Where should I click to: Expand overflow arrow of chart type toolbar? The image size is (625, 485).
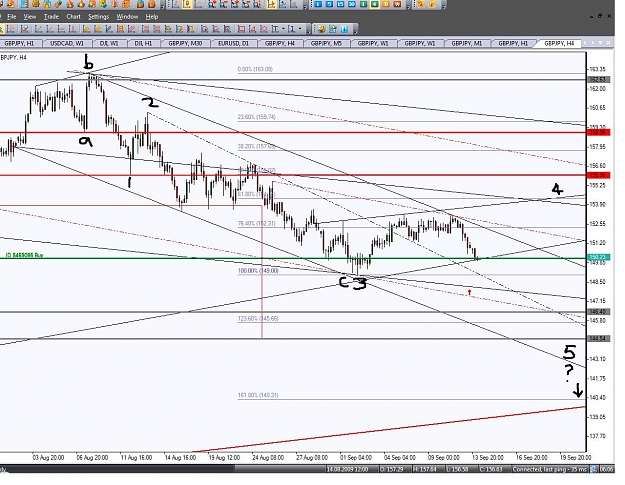coord(305,7)
